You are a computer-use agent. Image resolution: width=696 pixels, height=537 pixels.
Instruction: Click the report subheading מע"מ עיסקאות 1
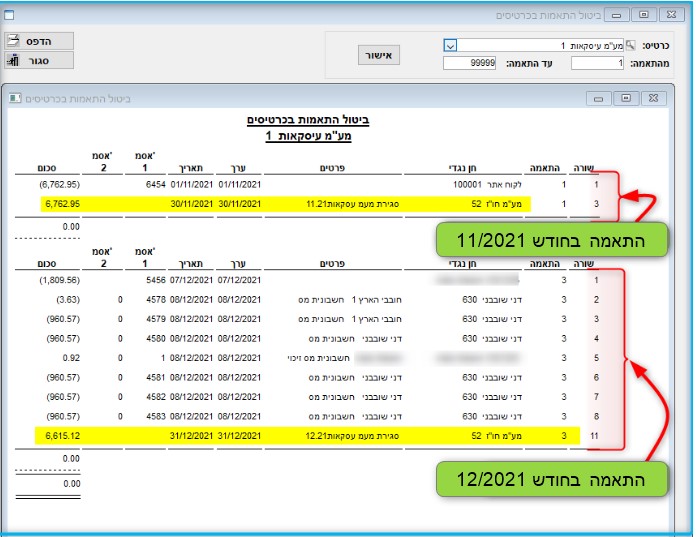coord(308,136)
